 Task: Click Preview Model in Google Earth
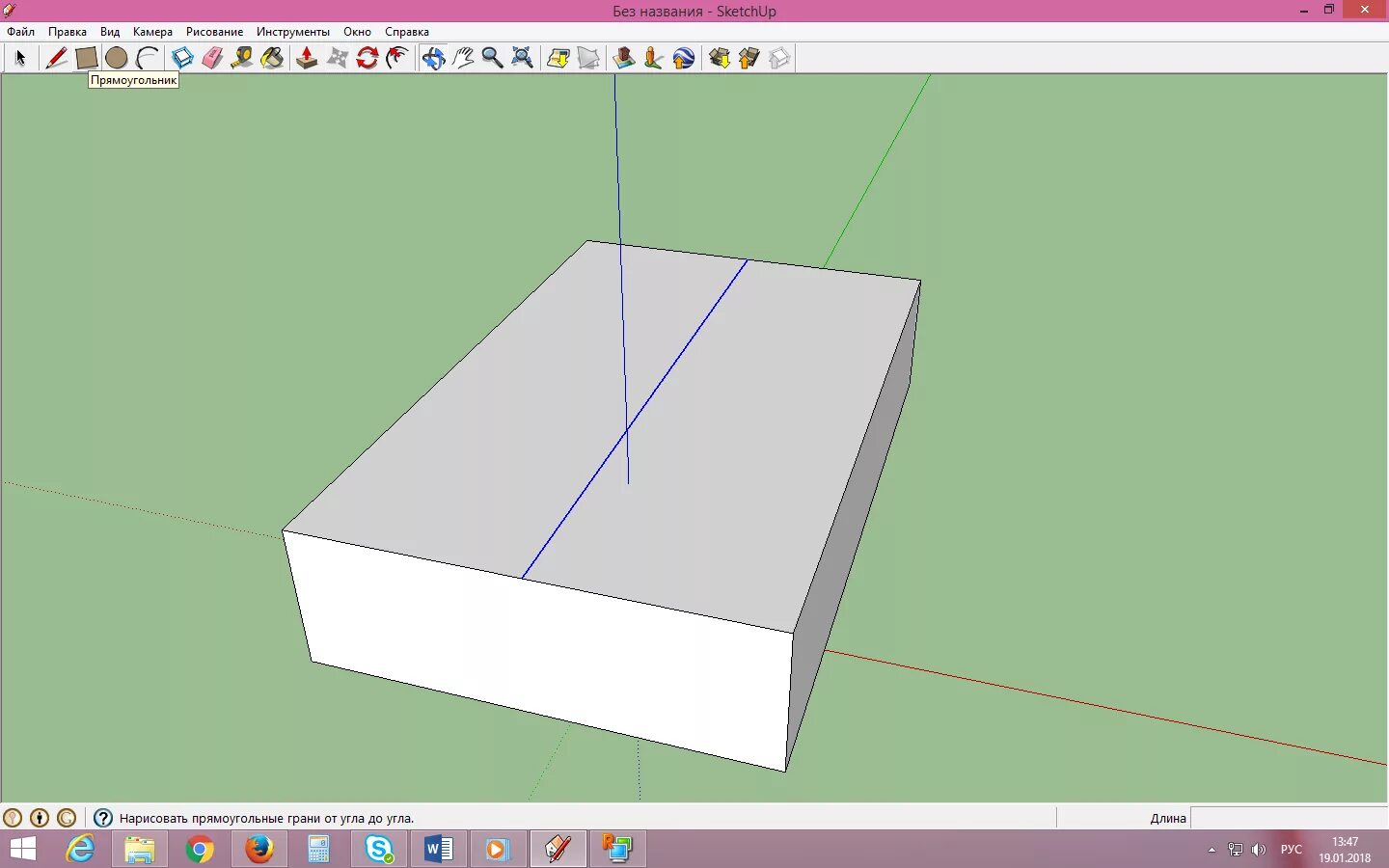pos(684,58)
